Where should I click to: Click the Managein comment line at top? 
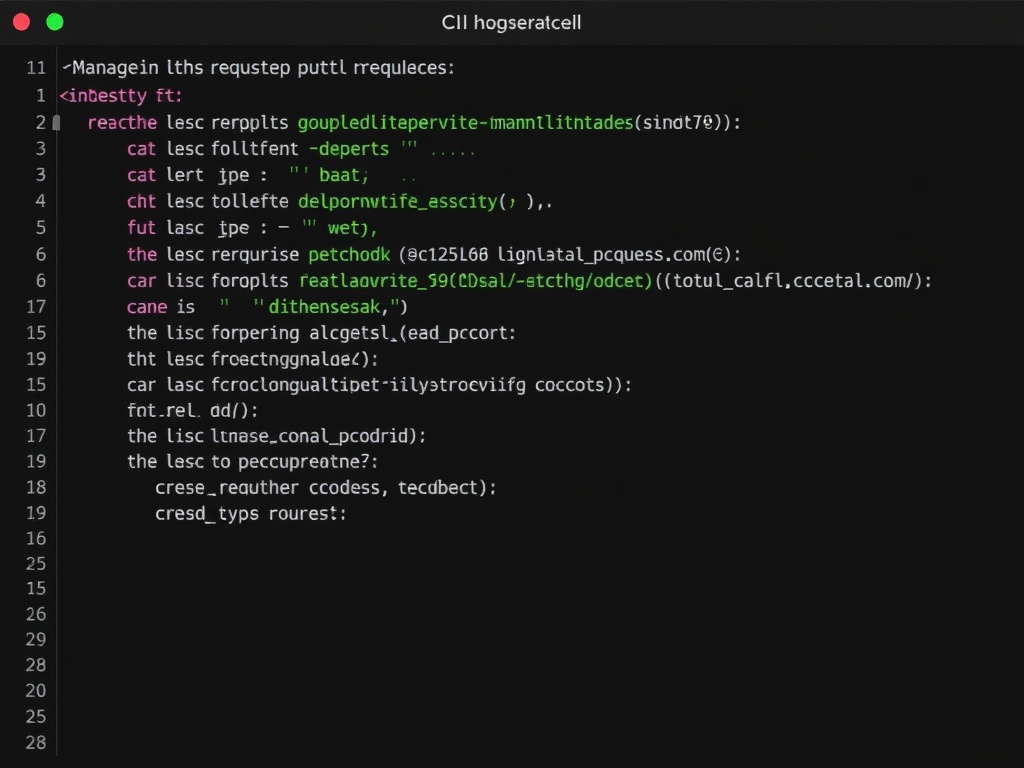click(255, 67)
